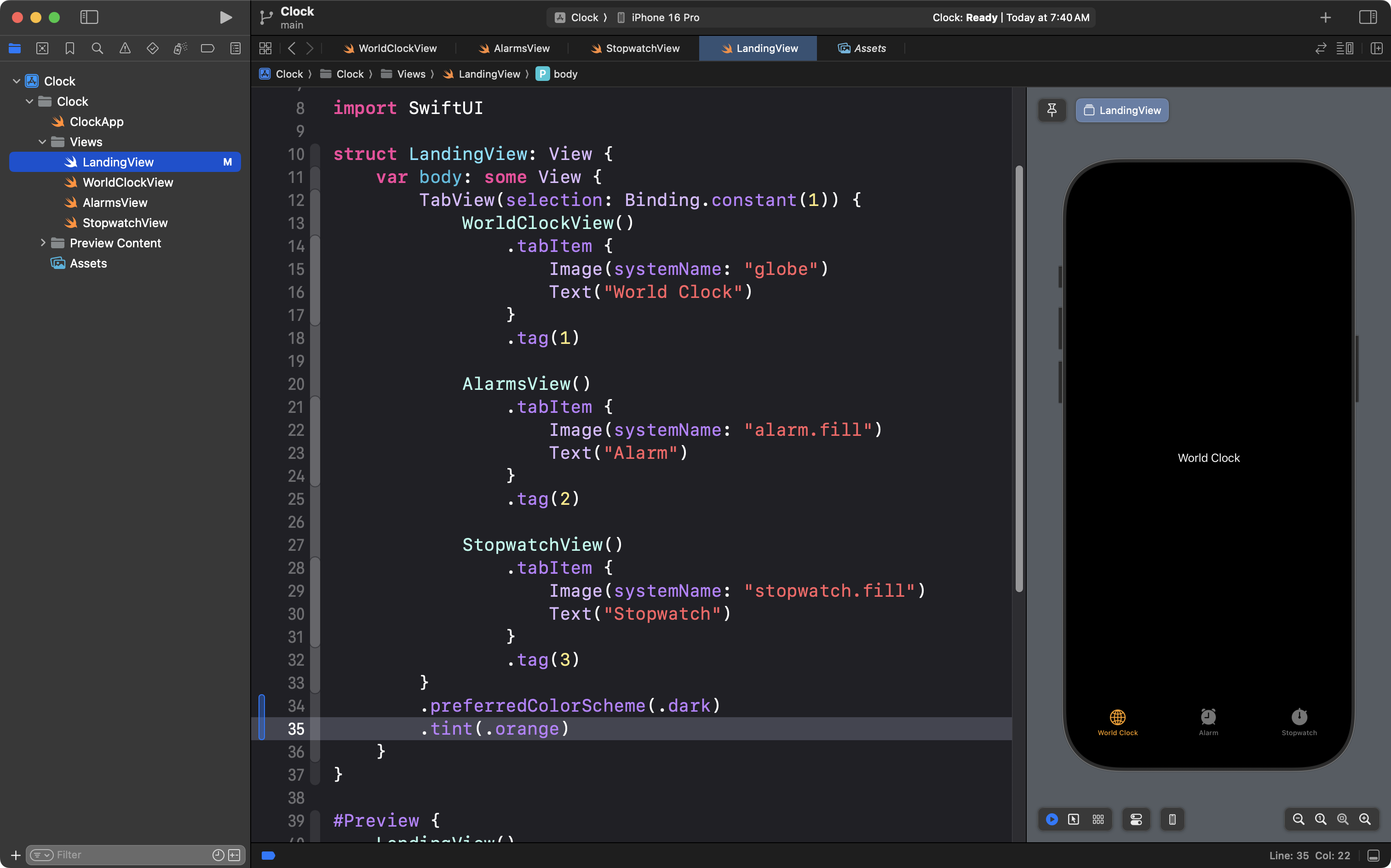Select the Live preview mode button
This screenshot has height=868, width=1391.
(1052, 819)
